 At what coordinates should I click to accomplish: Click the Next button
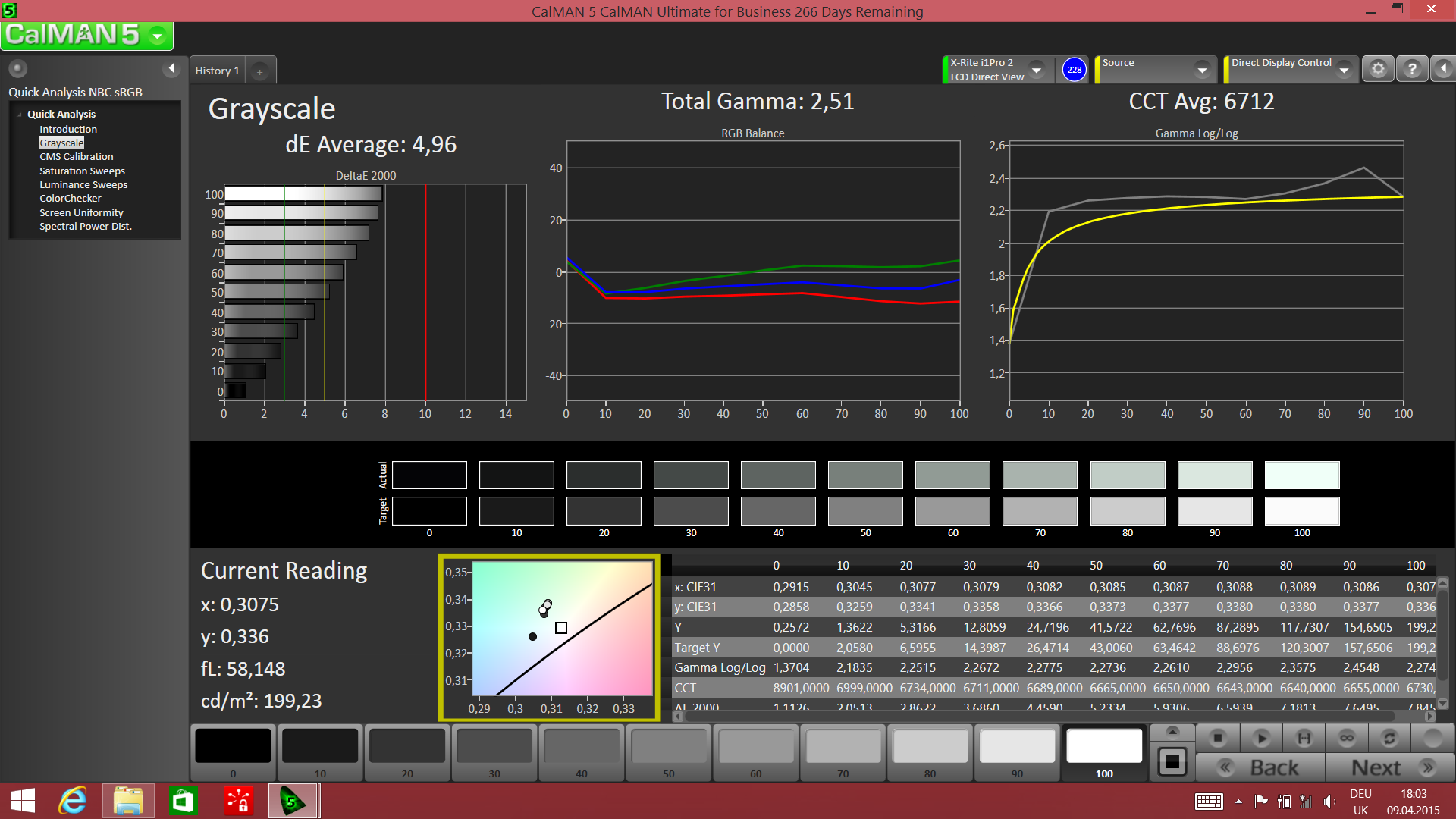(1391, 767)
